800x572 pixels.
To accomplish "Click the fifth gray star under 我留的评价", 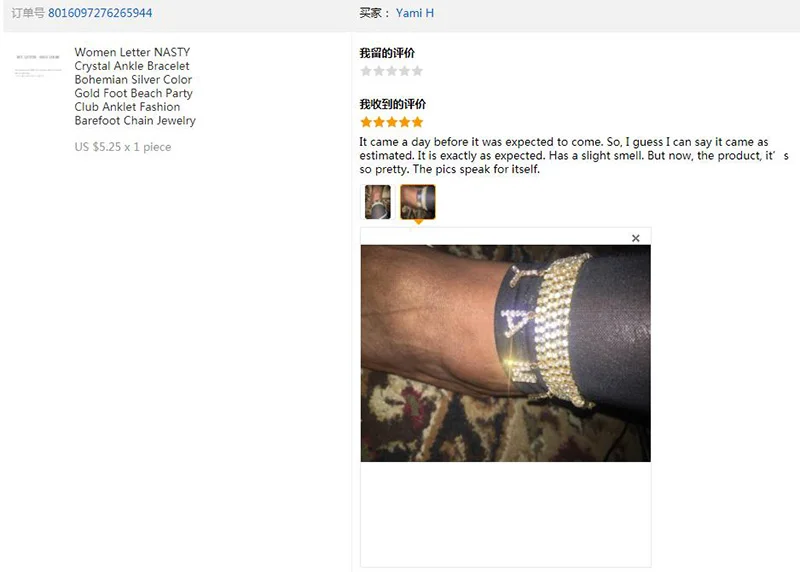I will 417,71.
